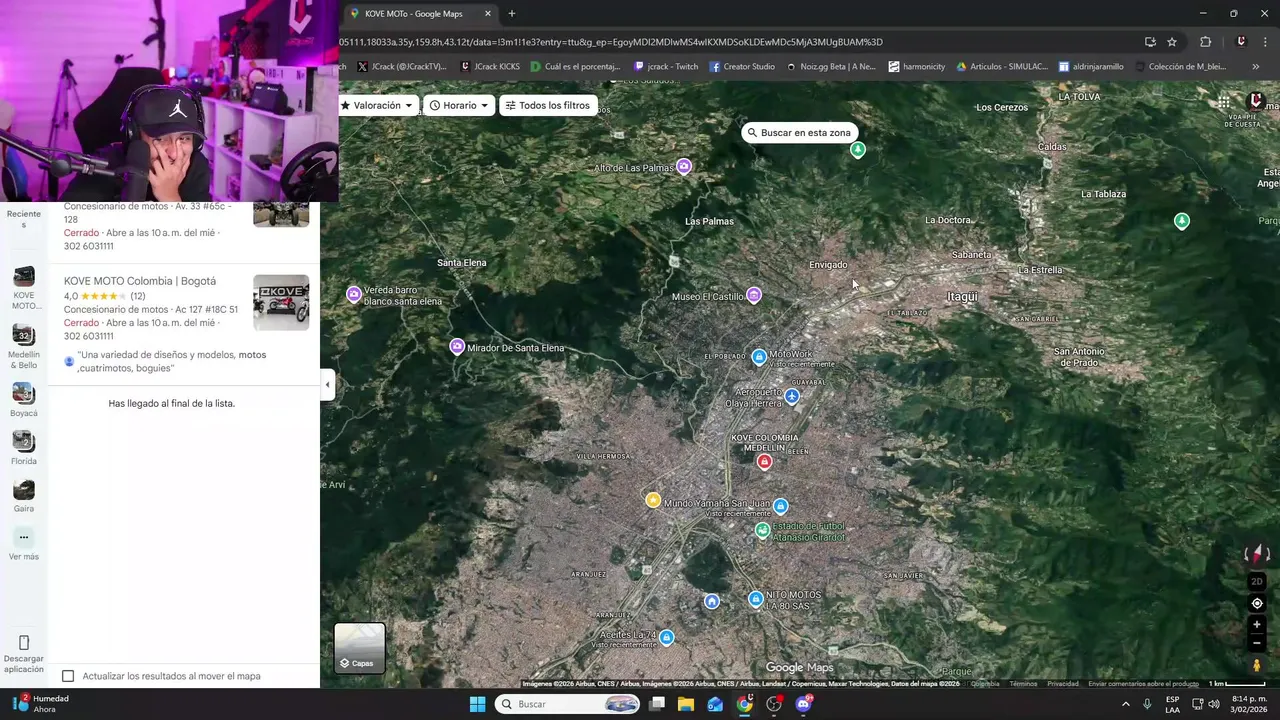Click the Mirador De Santa Elena marker
1280x720 pixels.
click(457, 347)
